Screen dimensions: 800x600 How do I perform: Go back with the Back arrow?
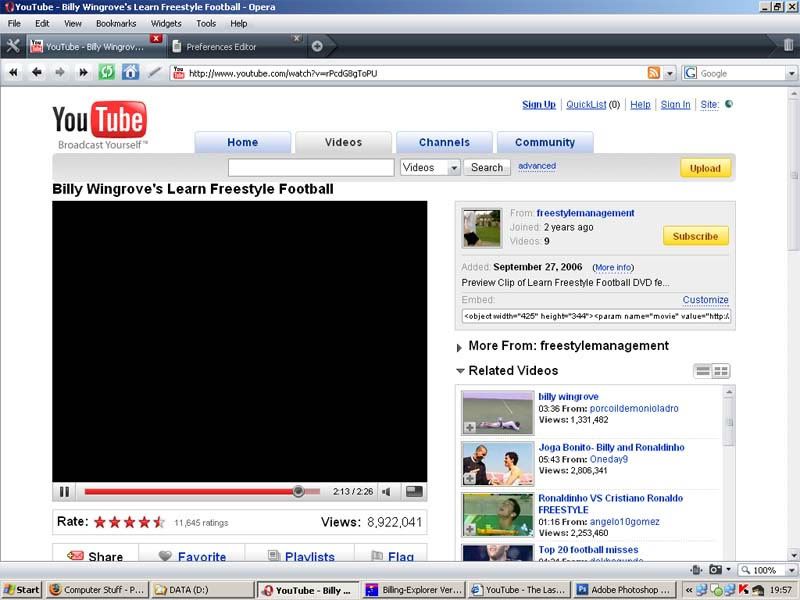click(x=36, y=72)
